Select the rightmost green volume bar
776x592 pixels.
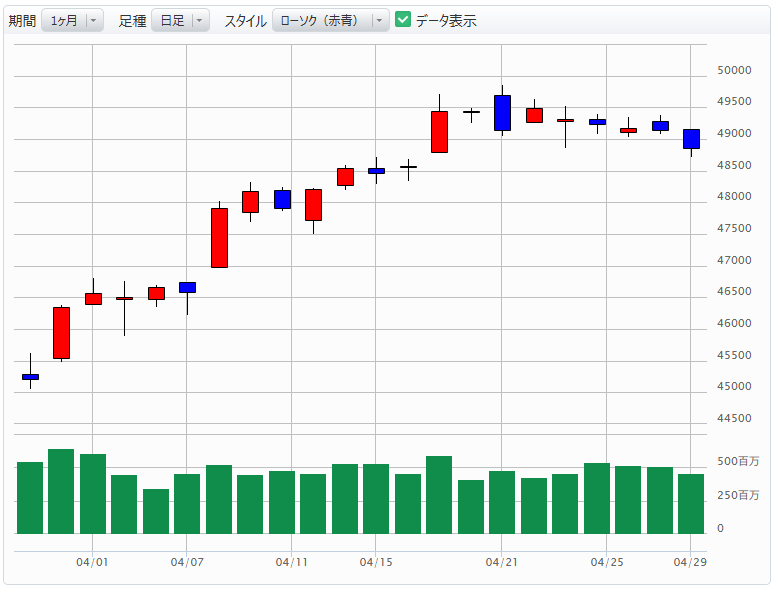691,503
